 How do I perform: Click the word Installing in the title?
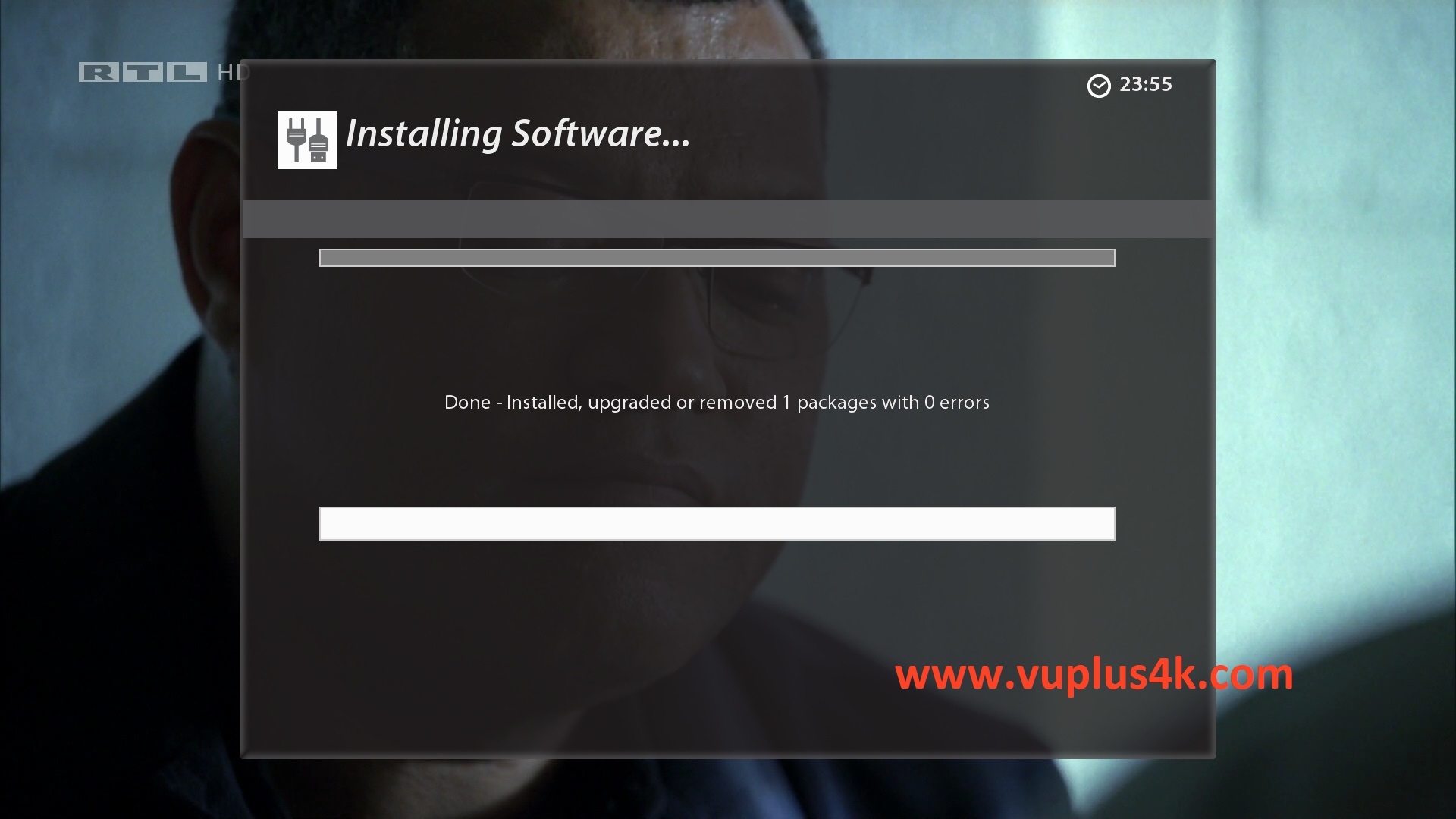(424, 134)
